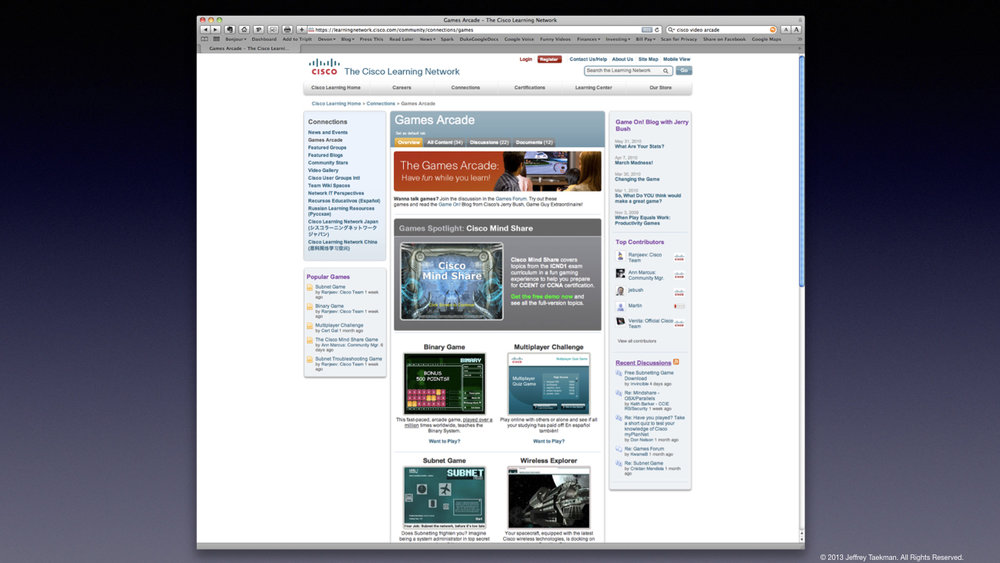Open the Subnet Game screenshot thumbnail
The height and width of the screenshot is (563, 1000).
coord(444,497)
